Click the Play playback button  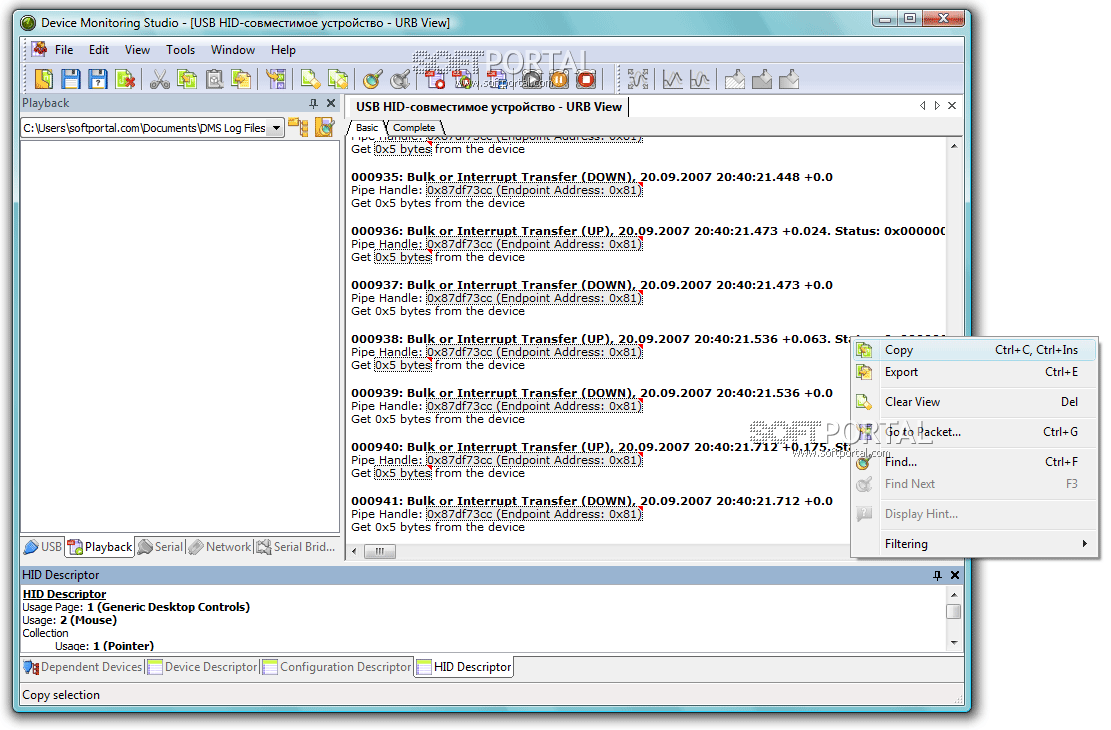tap(532, 79)
